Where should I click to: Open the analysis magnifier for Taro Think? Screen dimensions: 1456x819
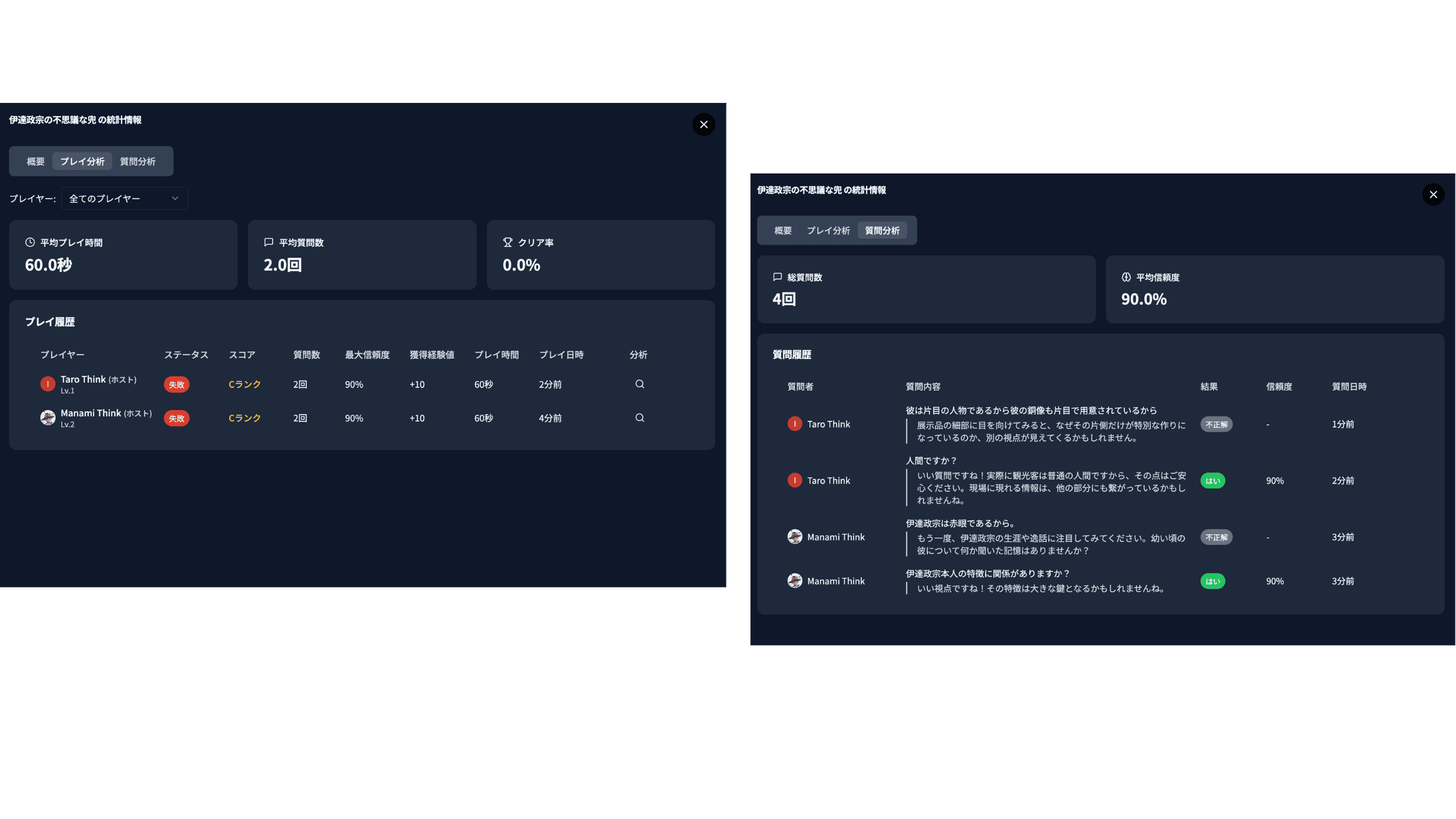[x=639, y=384]
